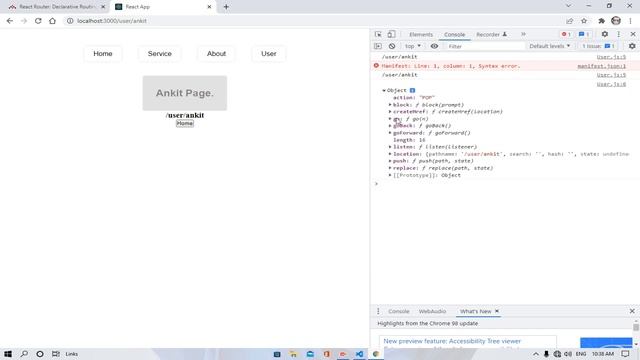Click the address bar URL
Image resolution: width=640 pixels, height=360 pixels.
tap(112, 21)
